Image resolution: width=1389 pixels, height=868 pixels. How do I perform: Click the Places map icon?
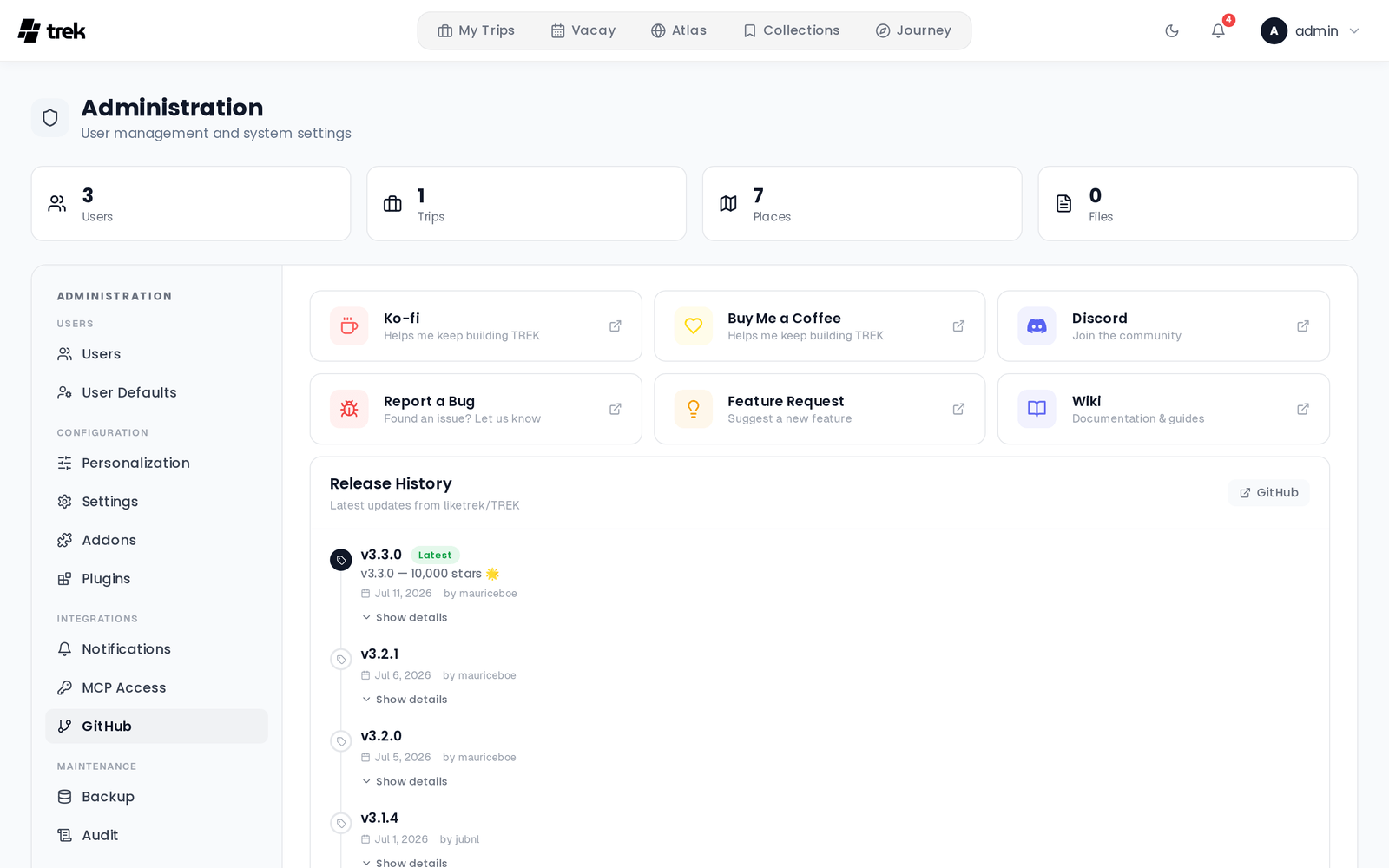tap(728, 204)
